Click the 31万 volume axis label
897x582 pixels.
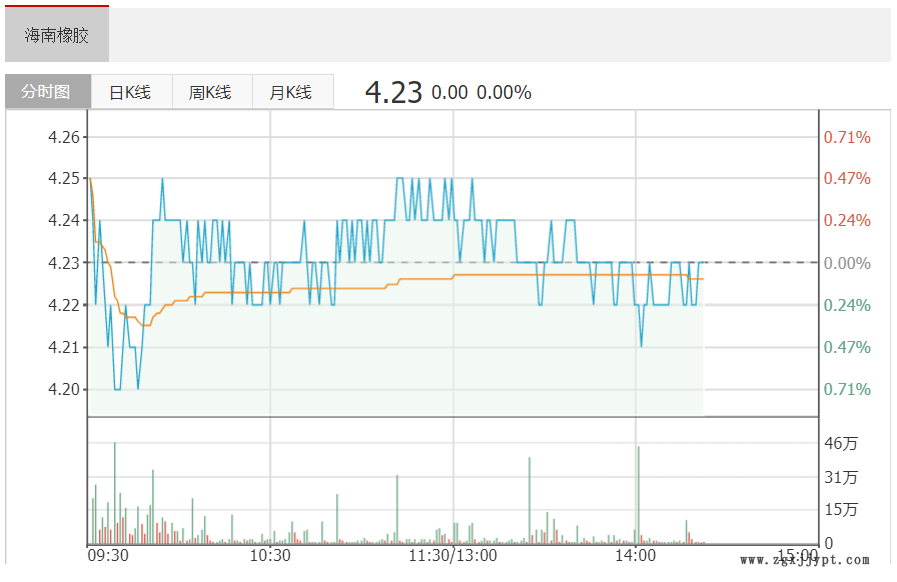841,477
